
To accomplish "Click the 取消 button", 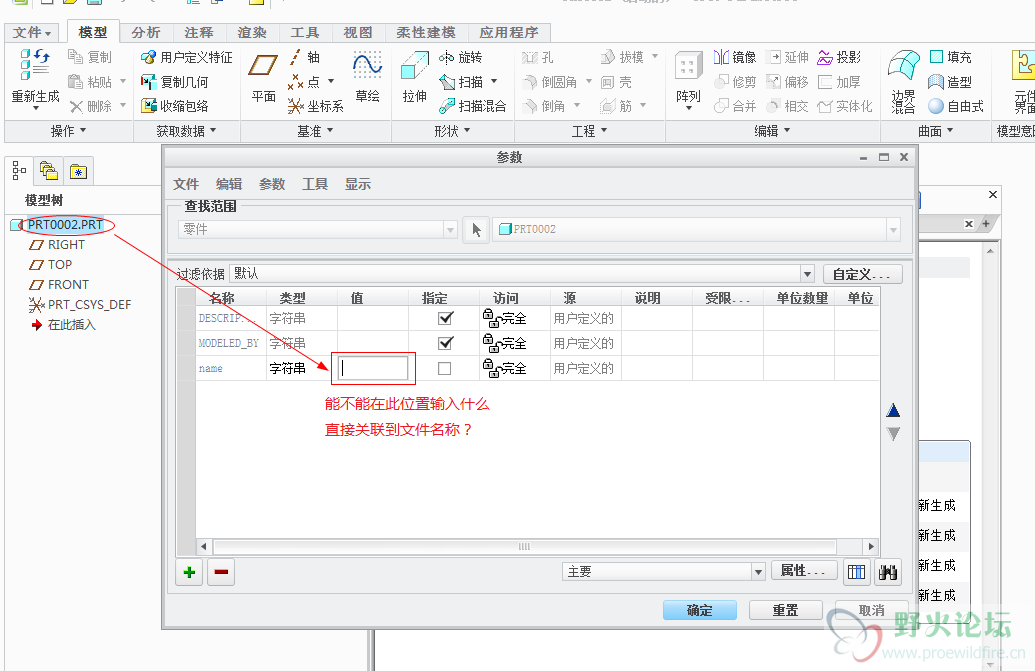I will (x=871, y=610).
